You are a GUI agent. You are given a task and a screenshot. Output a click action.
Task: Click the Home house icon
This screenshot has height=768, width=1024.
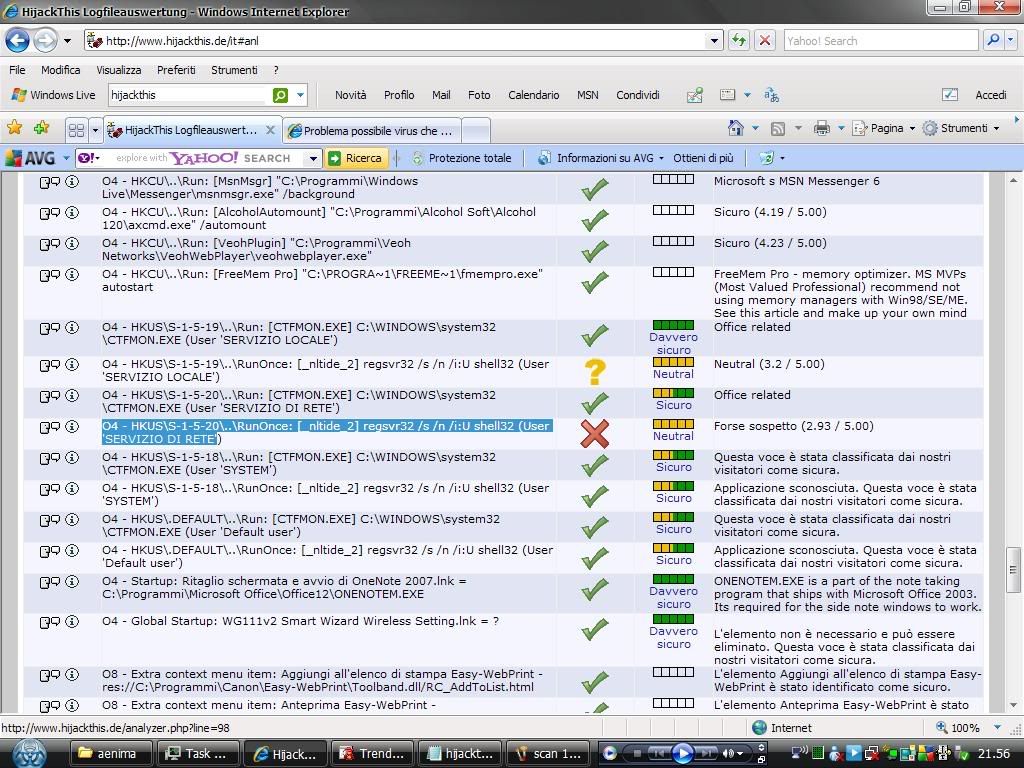(736, 128)
